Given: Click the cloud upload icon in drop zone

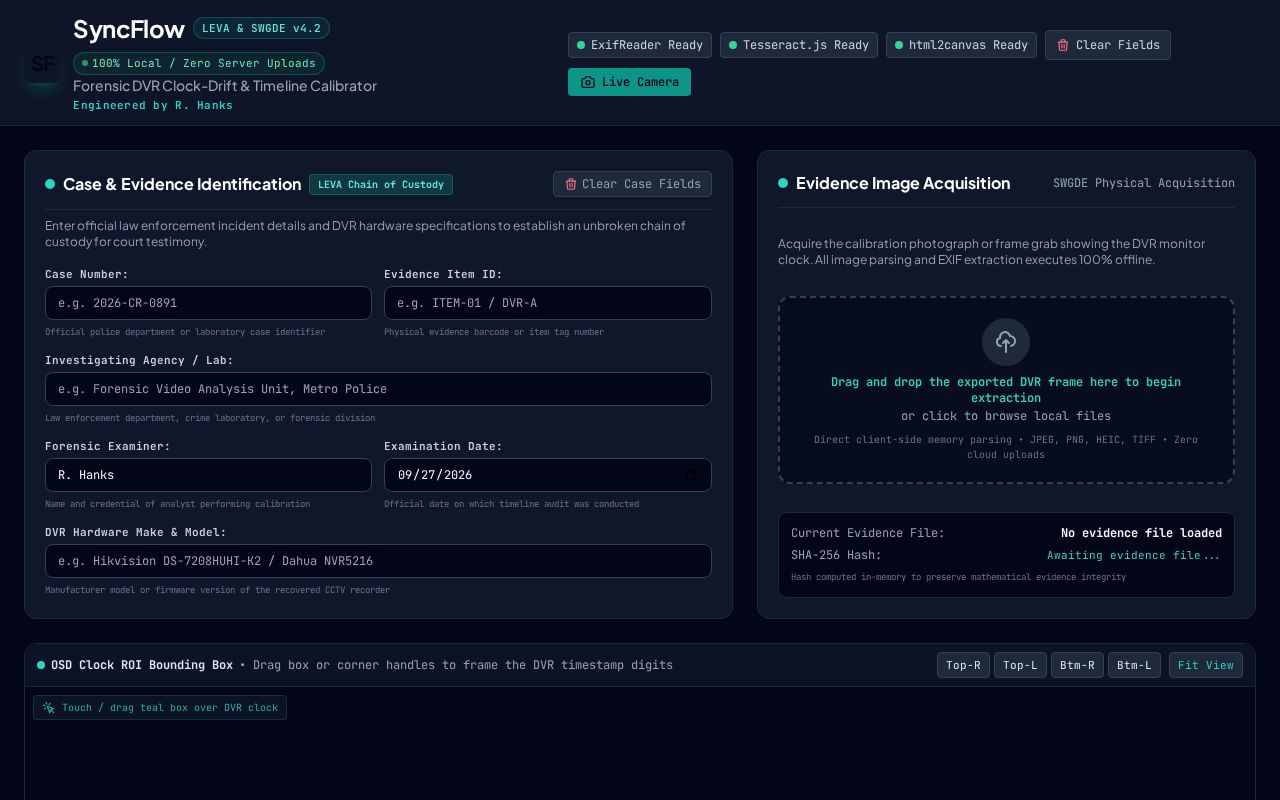Looking at the screenshot, I should click(1006, 342).
